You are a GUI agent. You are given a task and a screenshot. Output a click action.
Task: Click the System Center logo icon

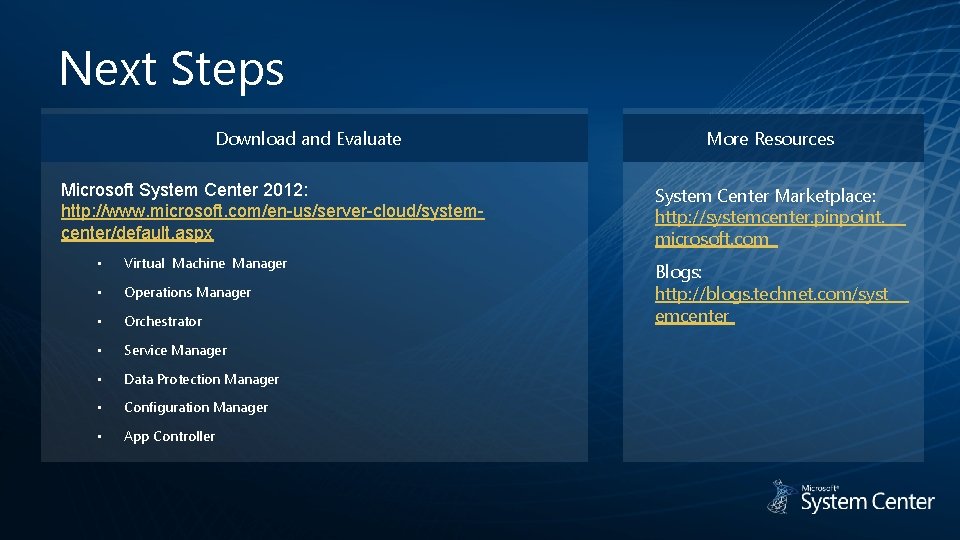(781, 497)
